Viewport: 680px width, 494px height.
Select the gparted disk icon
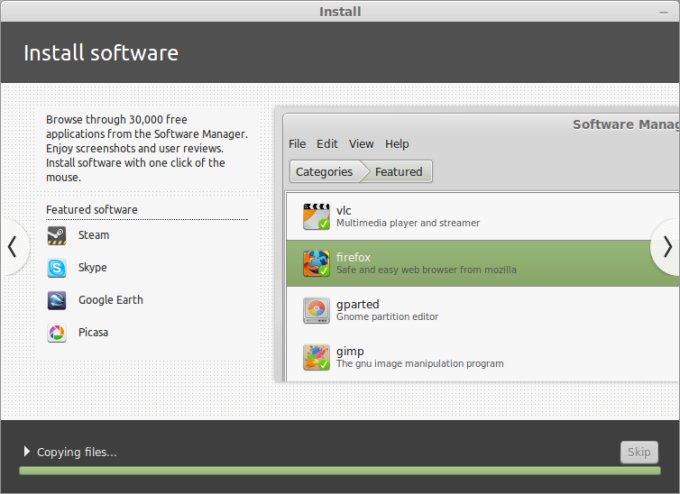click(x=316, y=310)
